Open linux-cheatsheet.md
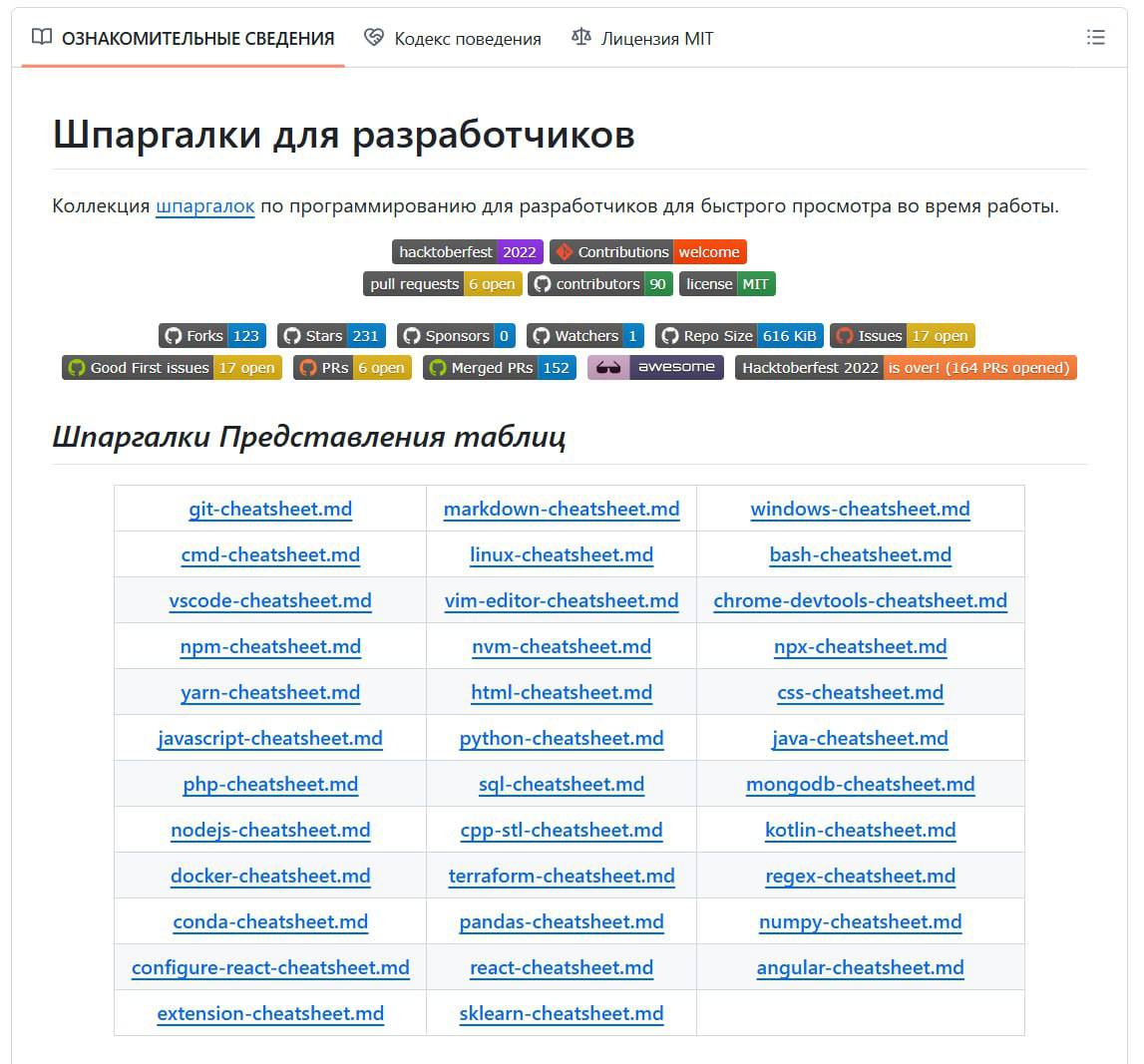 point(562,555)
